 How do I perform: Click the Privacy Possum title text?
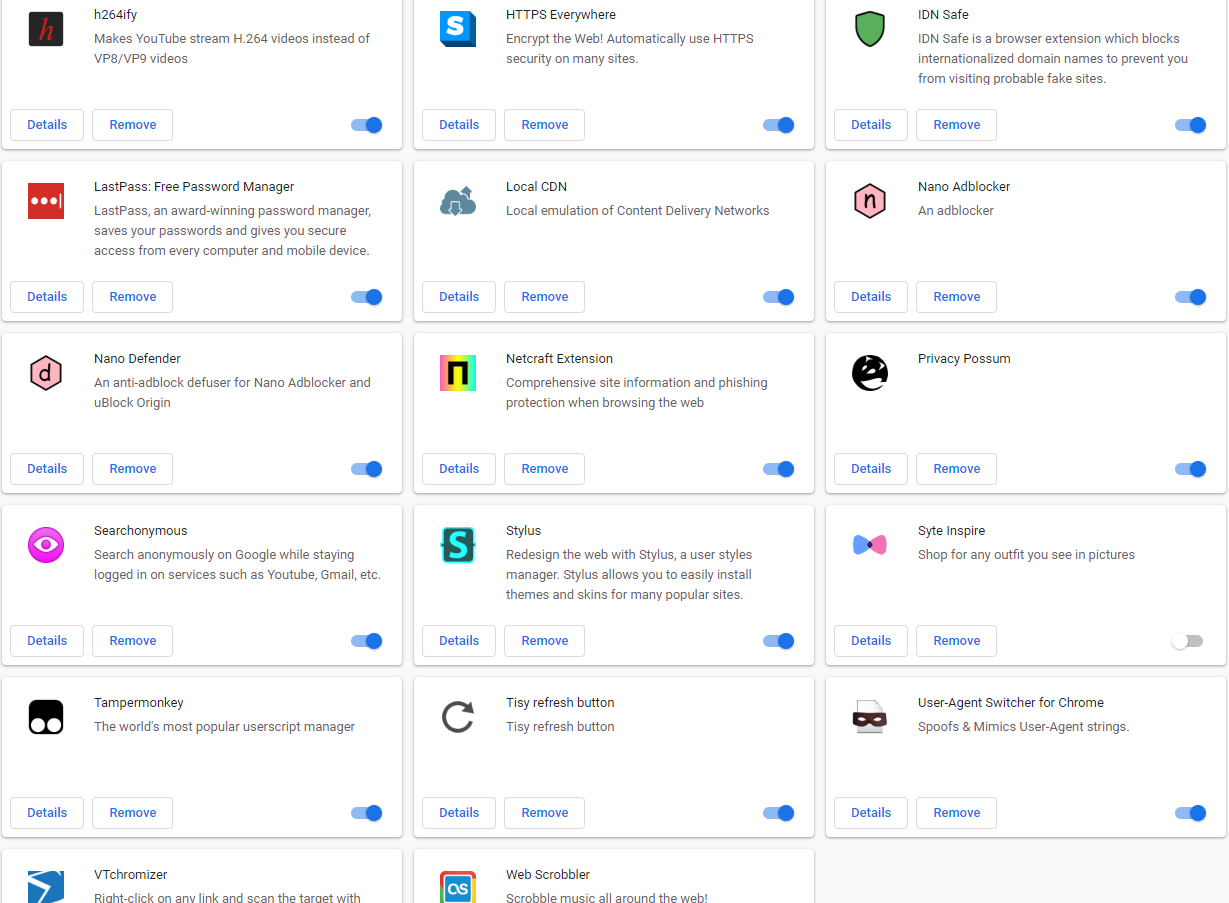(x=964, y=359)
